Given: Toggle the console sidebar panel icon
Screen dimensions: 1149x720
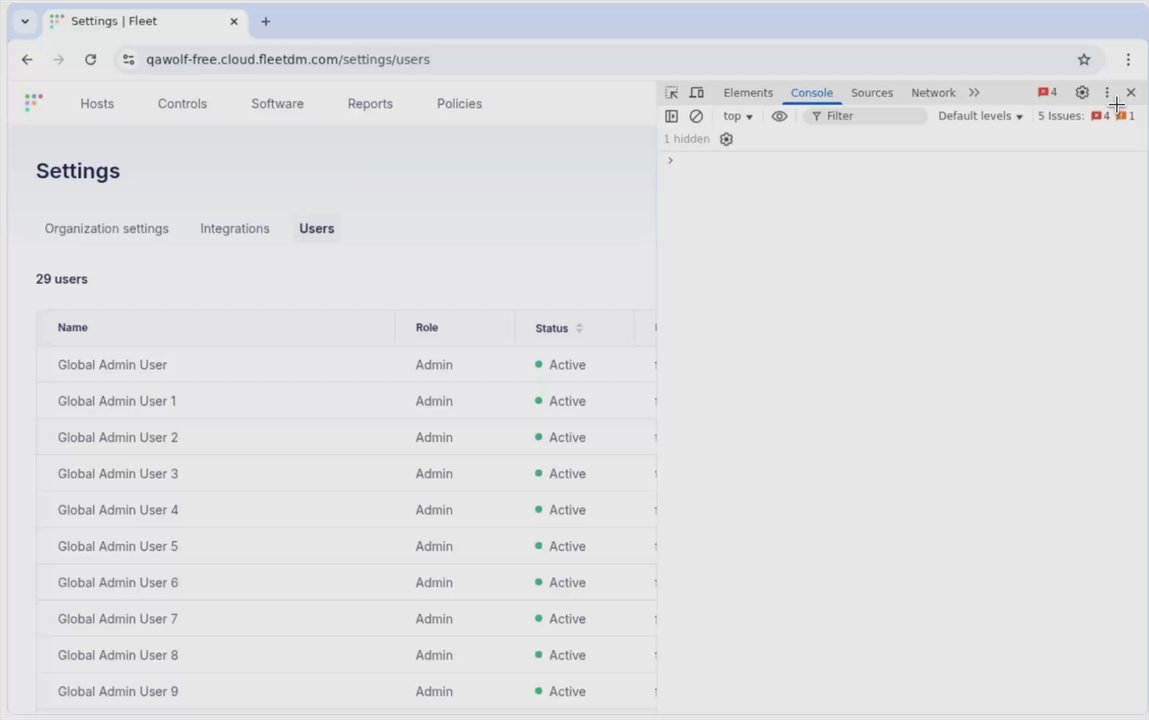Looking at the screenshot, I should tap(671, 116).
